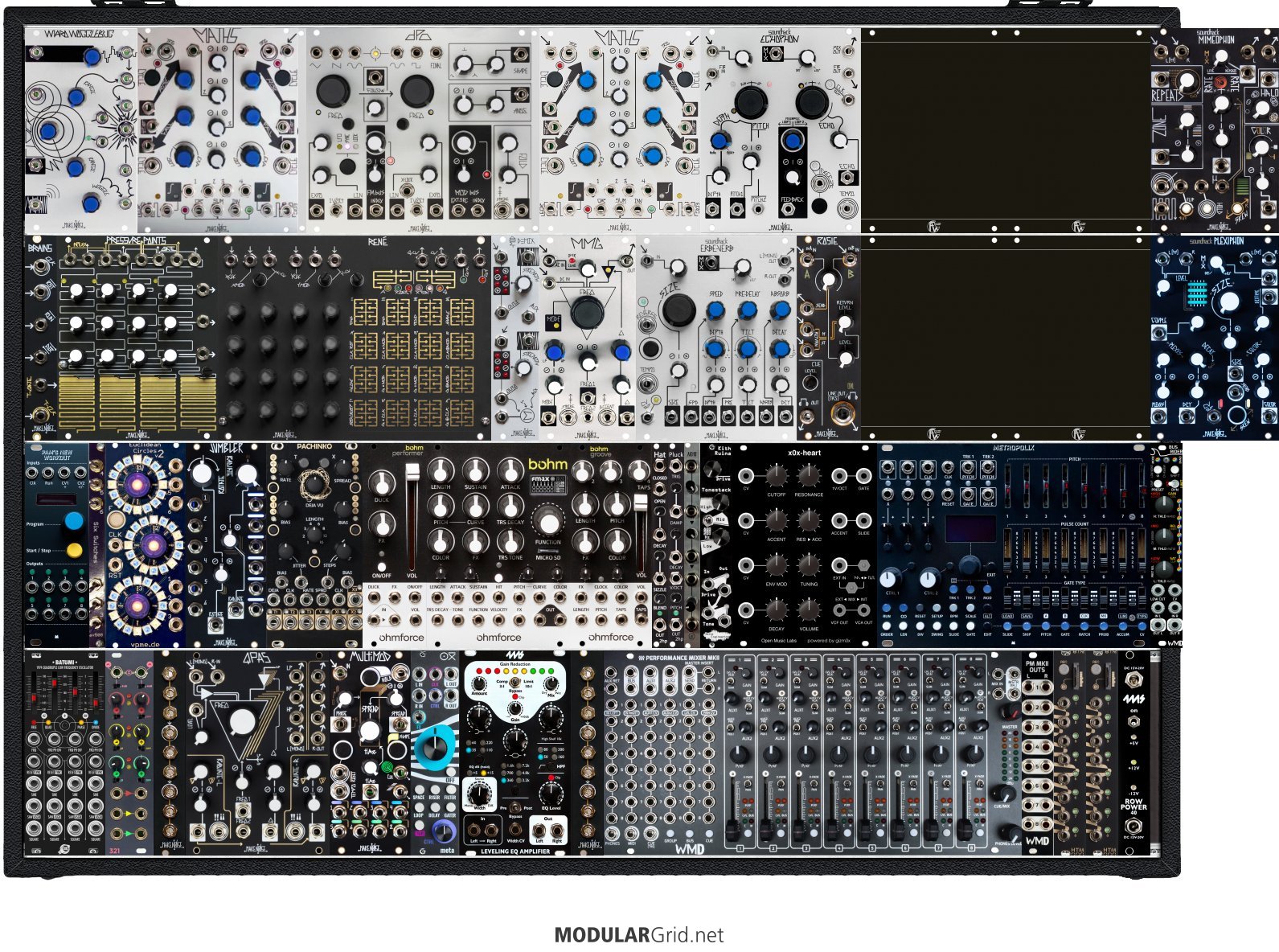The width and height of the screenshot is (1279, 952).
Task: Click the bohm ATTACK knob
Action: coord(510,470)
